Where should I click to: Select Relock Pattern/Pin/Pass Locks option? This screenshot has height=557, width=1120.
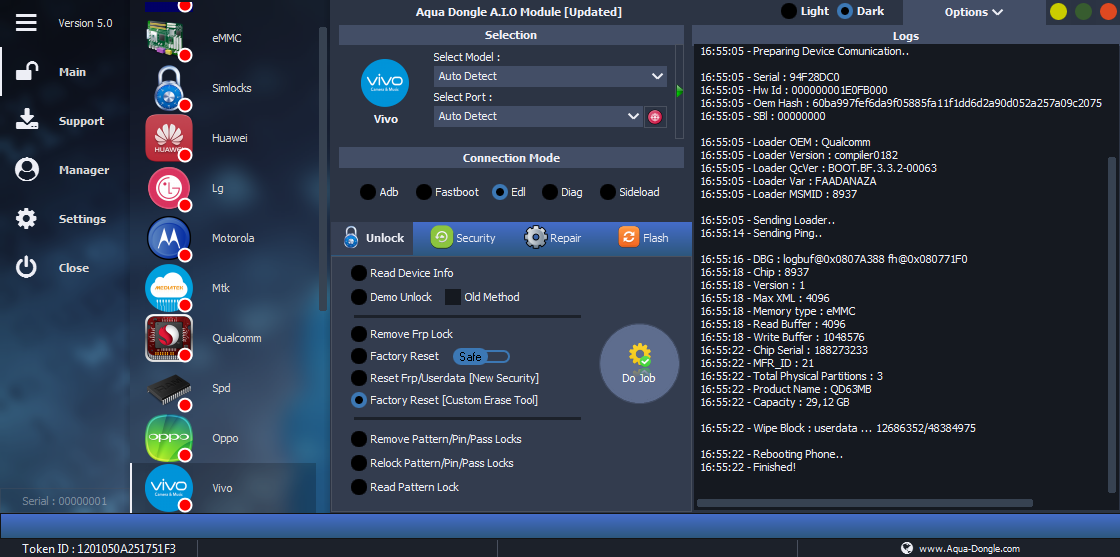click(x=432, y=463)
